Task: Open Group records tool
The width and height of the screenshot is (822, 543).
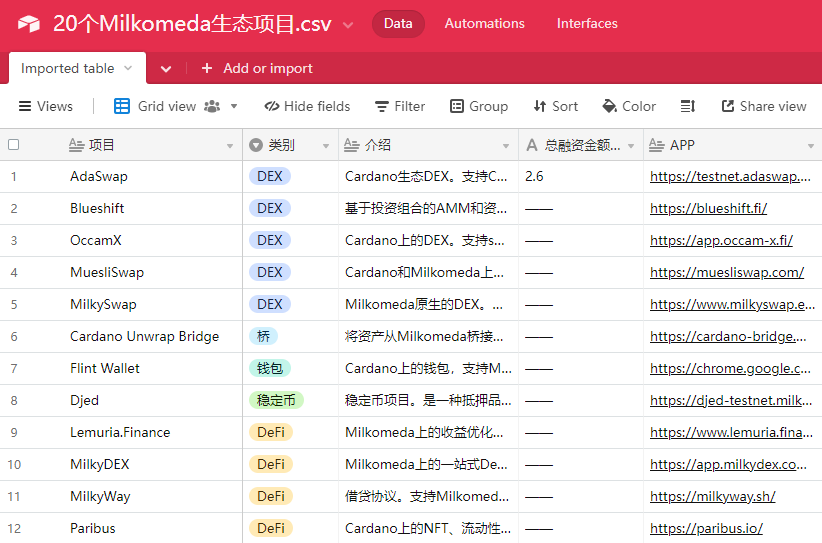Action: click(x=478, y=106)
